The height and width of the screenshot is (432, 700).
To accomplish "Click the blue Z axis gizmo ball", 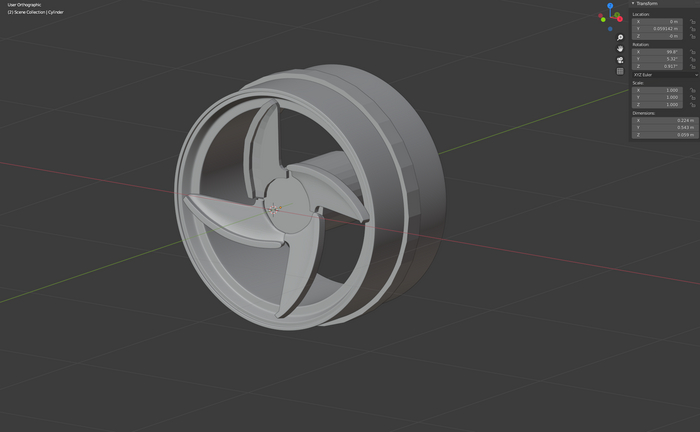I will point(610,6).
